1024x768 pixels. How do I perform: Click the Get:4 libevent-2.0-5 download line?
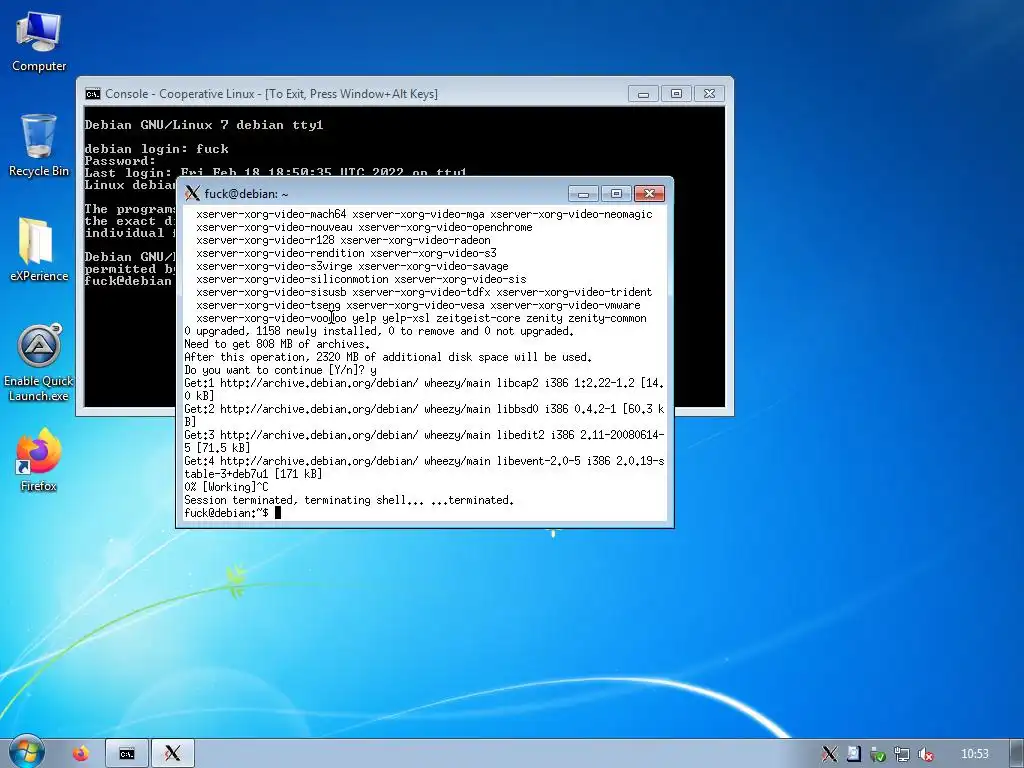tap(424, 468)
